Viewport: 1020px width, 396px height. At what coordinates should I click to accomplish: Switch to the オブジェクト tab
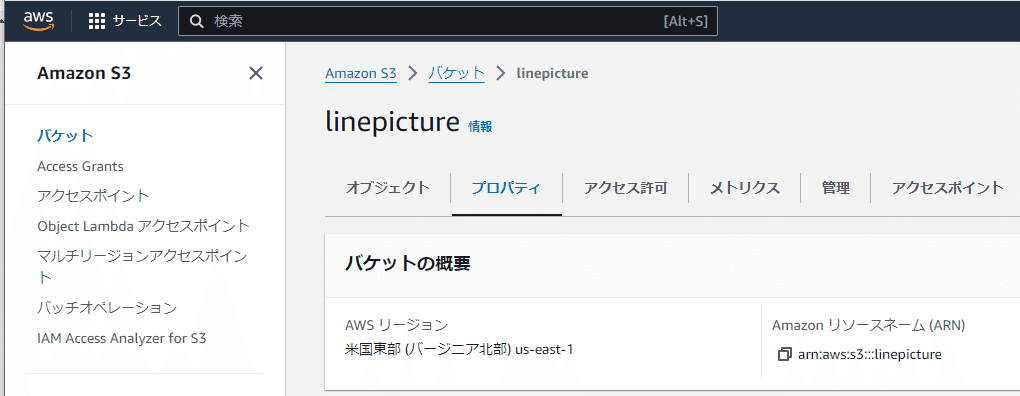(388, 189)
